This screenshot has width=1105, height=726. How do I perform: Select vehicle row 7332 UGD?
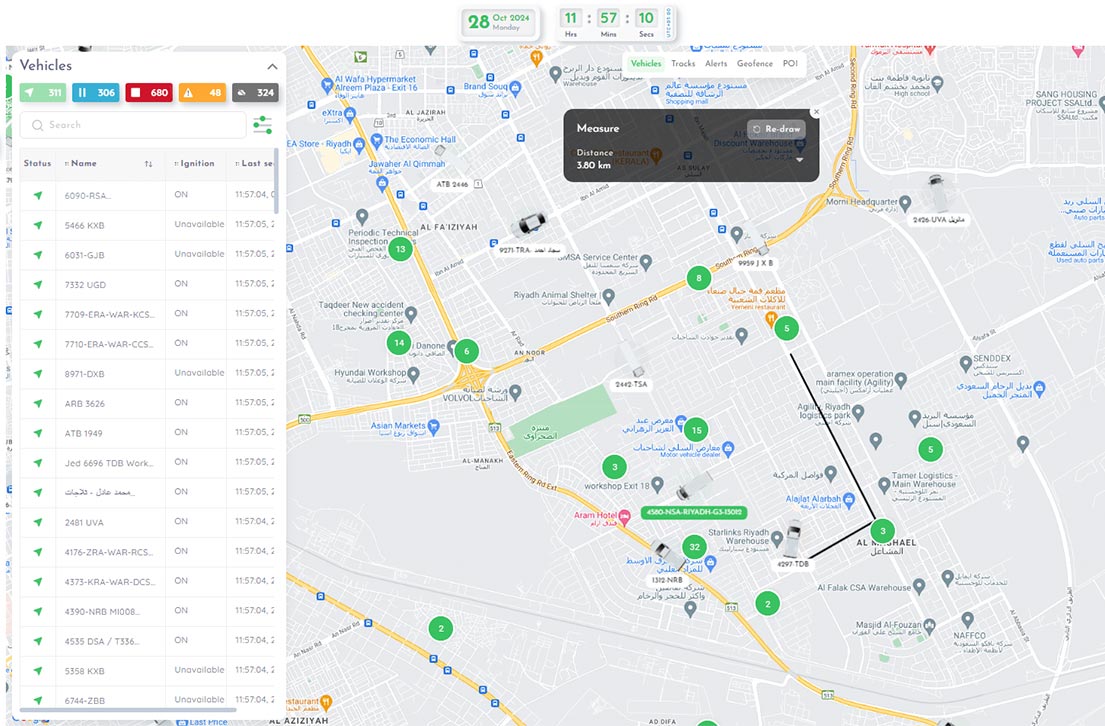click(x=85, y=284)
